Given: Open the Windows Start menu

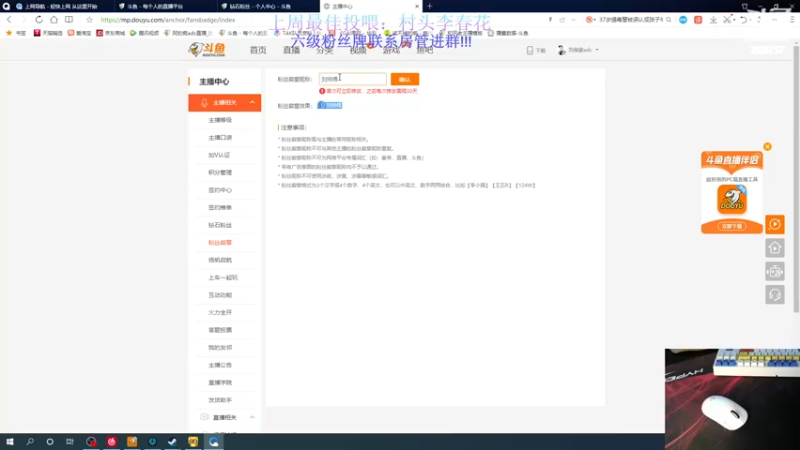Looking at the screenshot, I should (x=10, y=441).
